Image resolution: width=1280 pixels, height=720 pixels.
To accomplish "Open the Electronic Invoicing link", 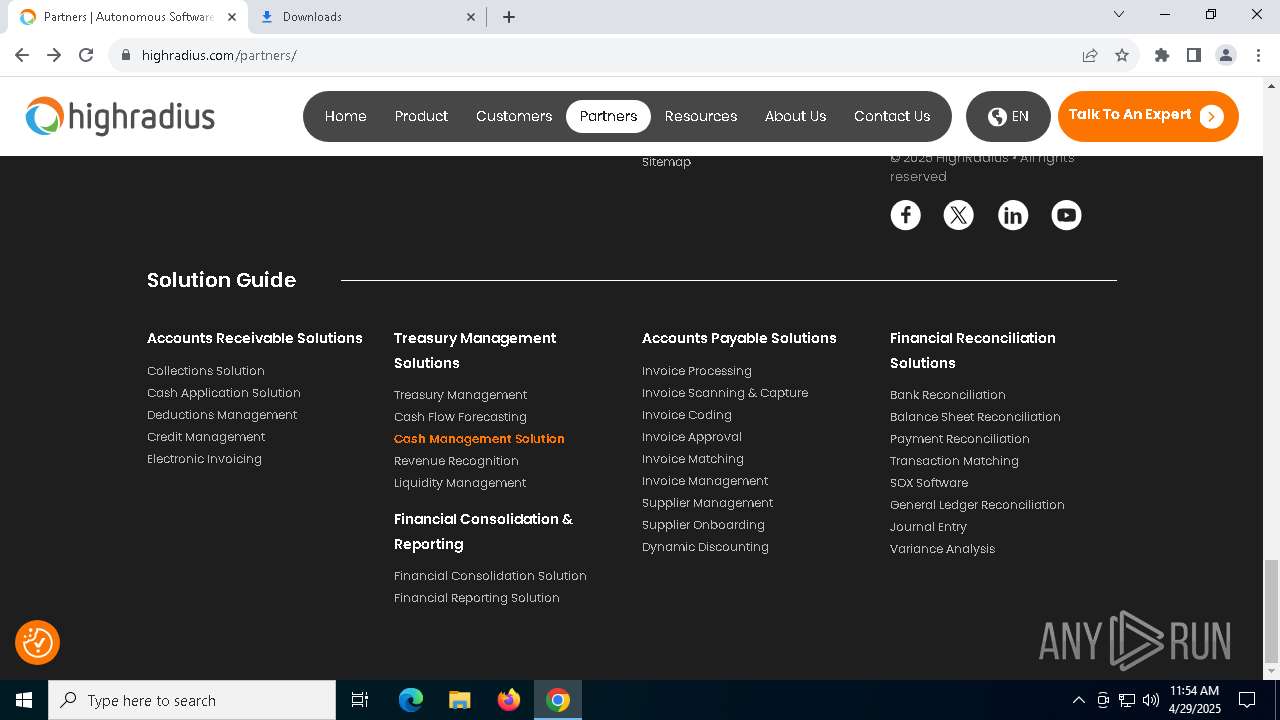I will pos(204,459).
